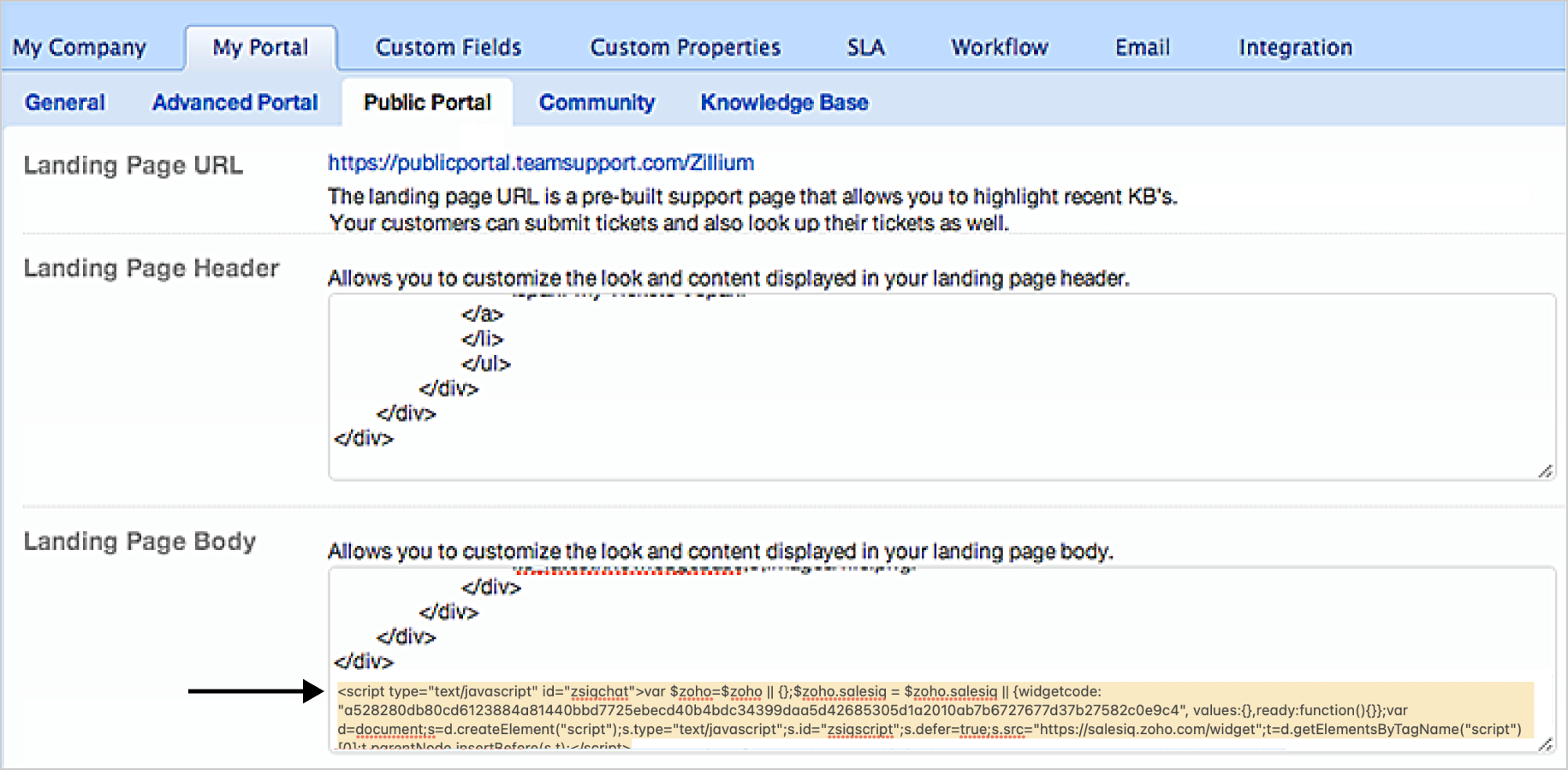Open the Advanced Portal sub-tab
This screenshot has width=1568, height=770.
coord(235,103)
